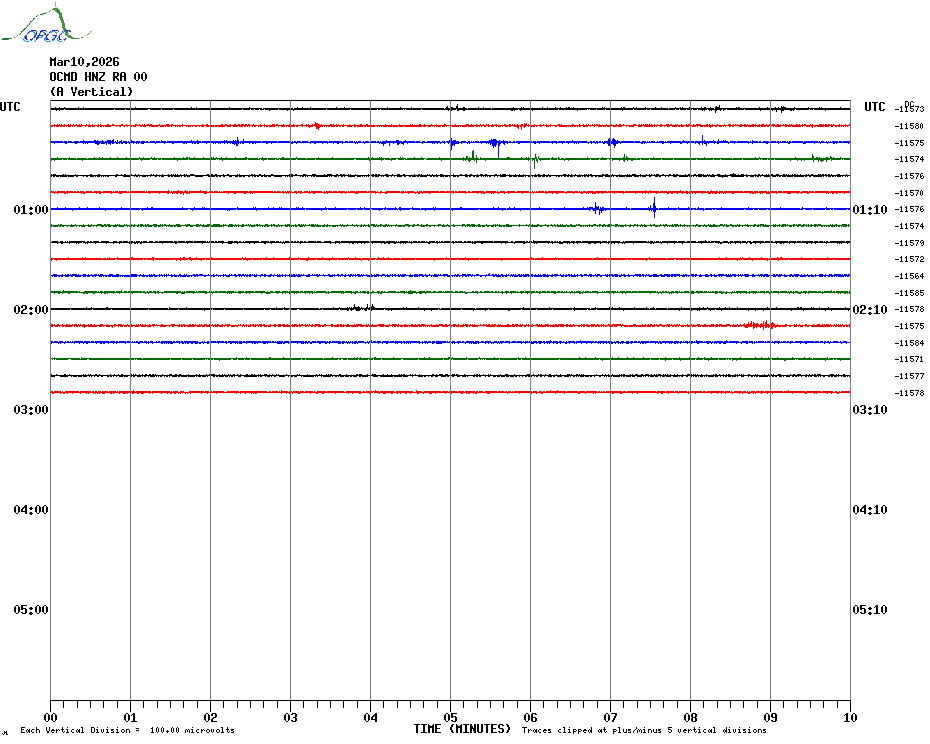Select the DC offset value -11579
This screenshot has height=744, width=930.
910,243
